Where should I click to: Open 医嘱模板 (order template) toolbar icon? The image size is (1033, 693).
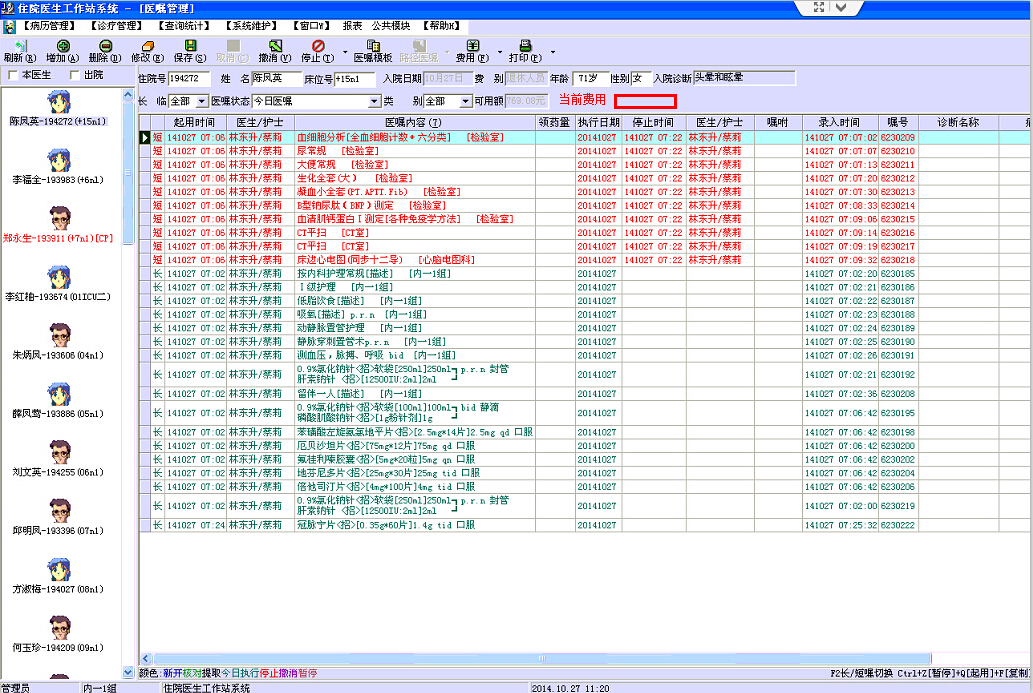tap(373, 45)
